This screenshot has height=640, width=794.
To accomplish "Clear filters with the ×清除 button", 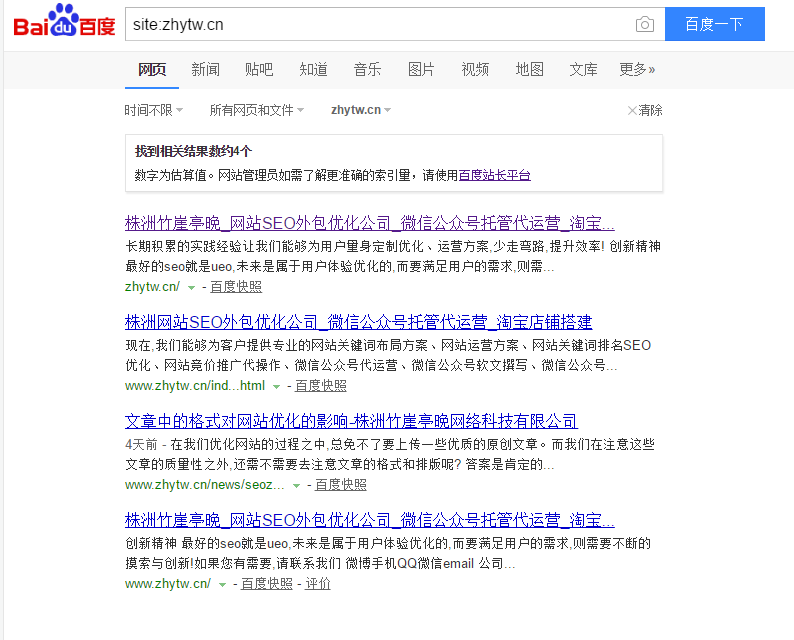I will tap(645, 110).
